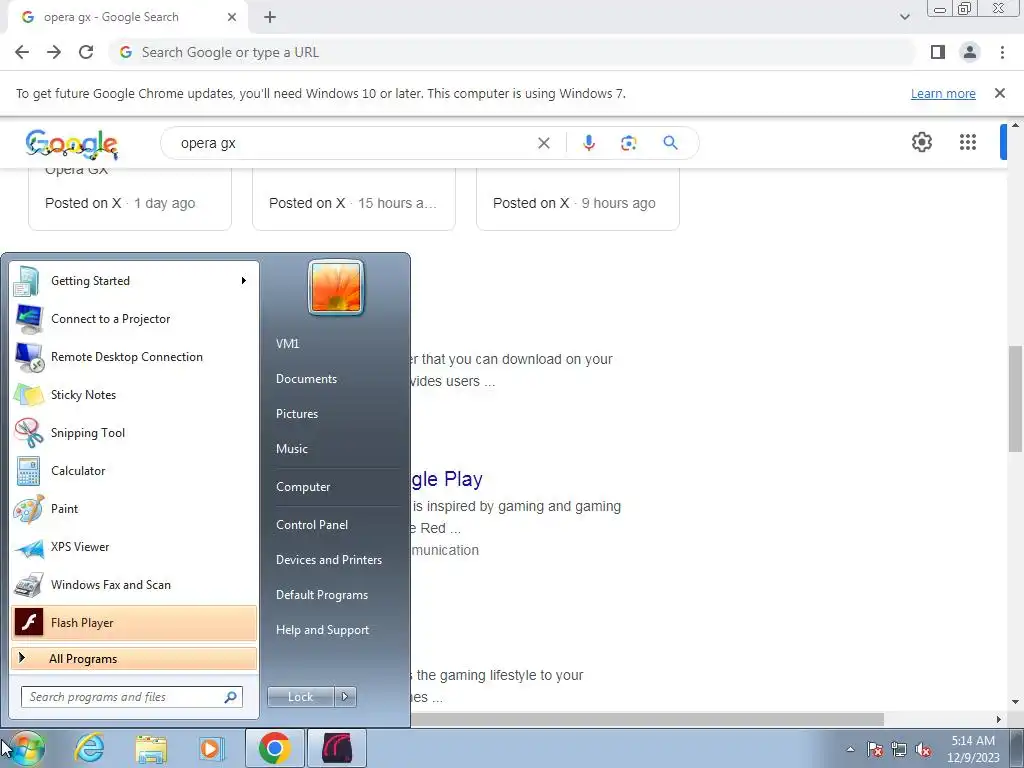Screen dimensions: 1024x768
Task: Click the Action Center flag icon
Action: pos(875,750)
